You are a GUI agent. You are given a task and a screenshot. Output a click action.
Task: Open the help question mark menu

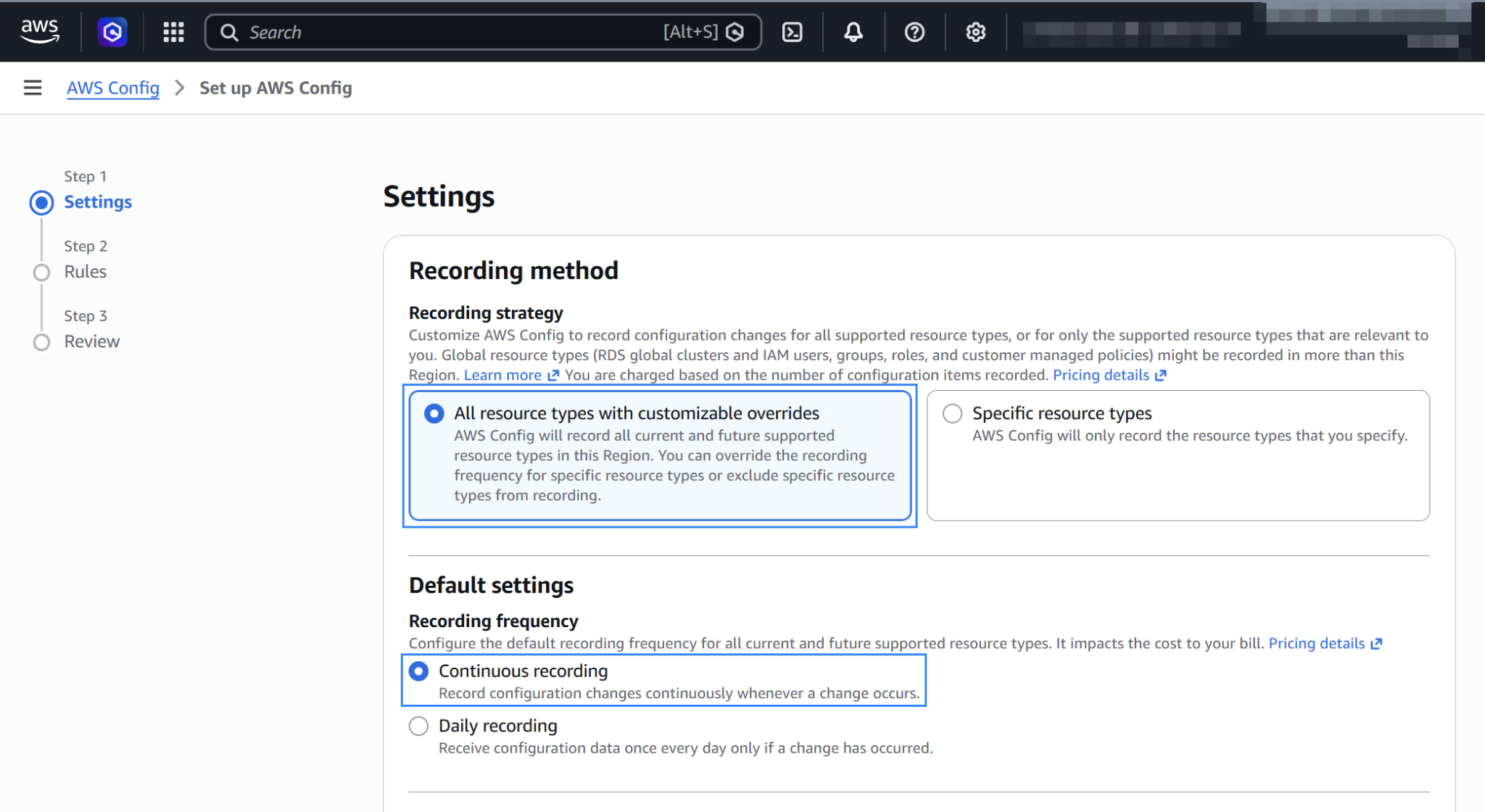[x=914, y=32]
